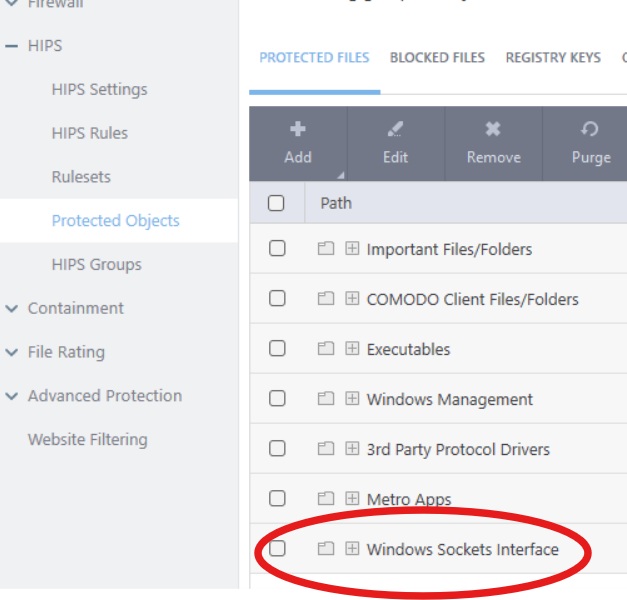Image resolution: width=627 pixels, height=600 pixels.
Task: Collapse the HIPS section in sidebar
Action: (11, 46)
